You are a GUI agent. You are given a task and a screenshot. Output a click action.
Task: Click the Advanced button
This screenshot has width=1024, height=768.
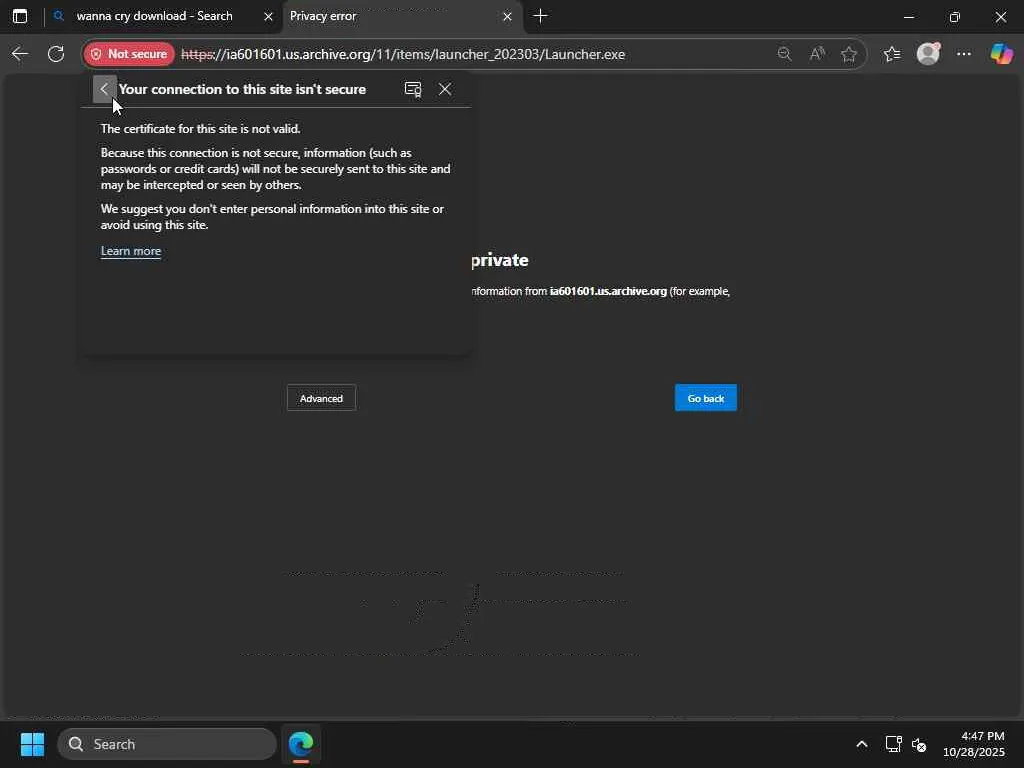click(x=321, y=398)
